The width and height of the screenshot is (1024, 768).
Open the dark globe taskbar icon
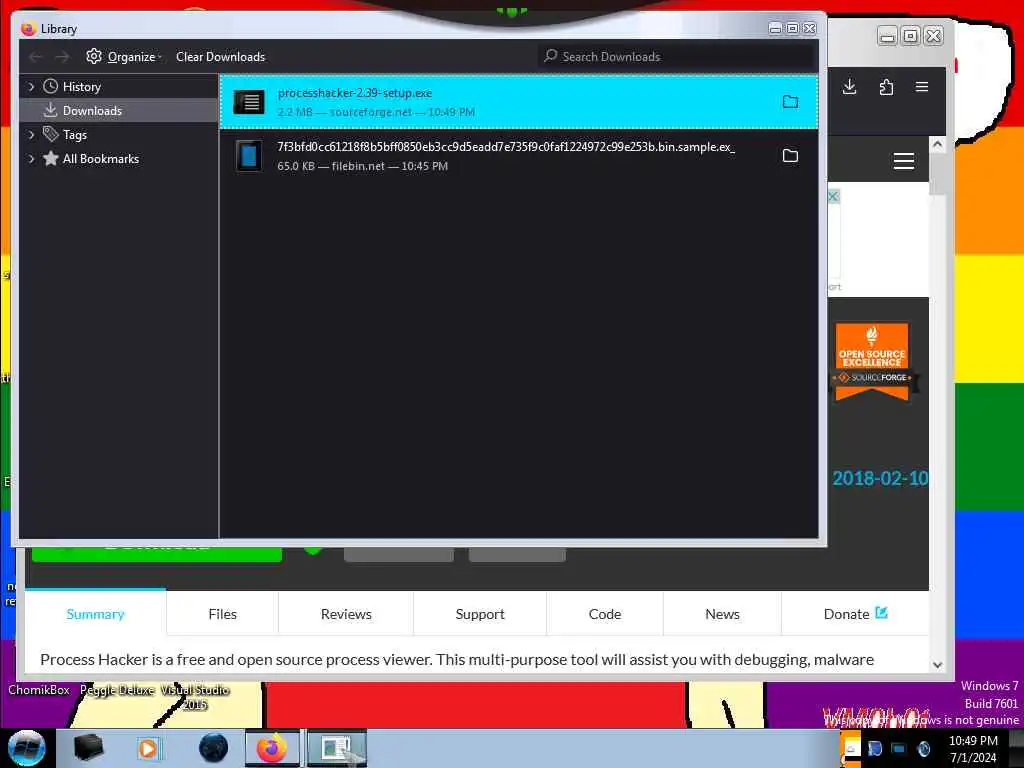tap(213, 748)
